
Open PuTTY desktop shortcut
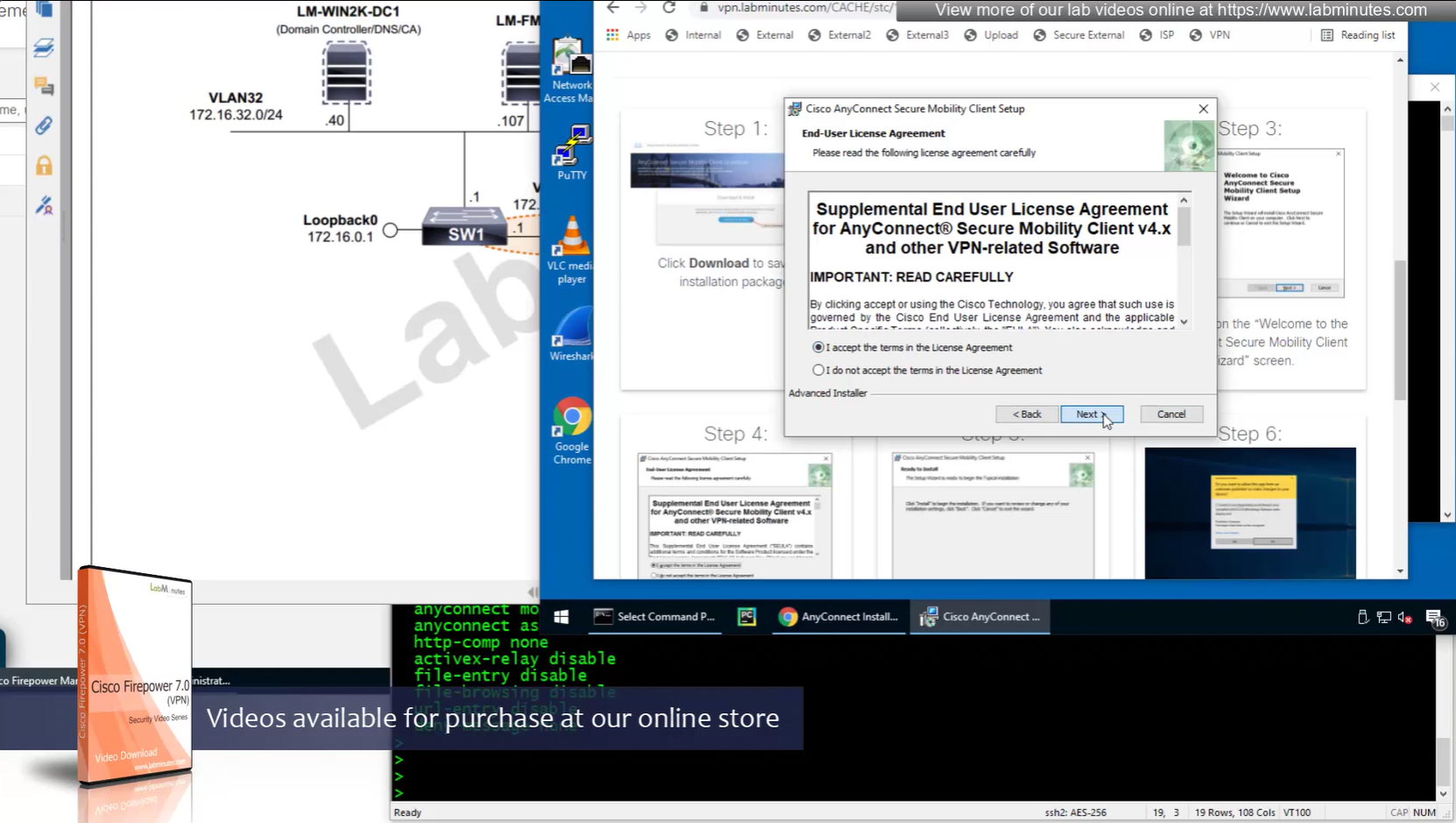pyautogui.click(x=571, y=151)
